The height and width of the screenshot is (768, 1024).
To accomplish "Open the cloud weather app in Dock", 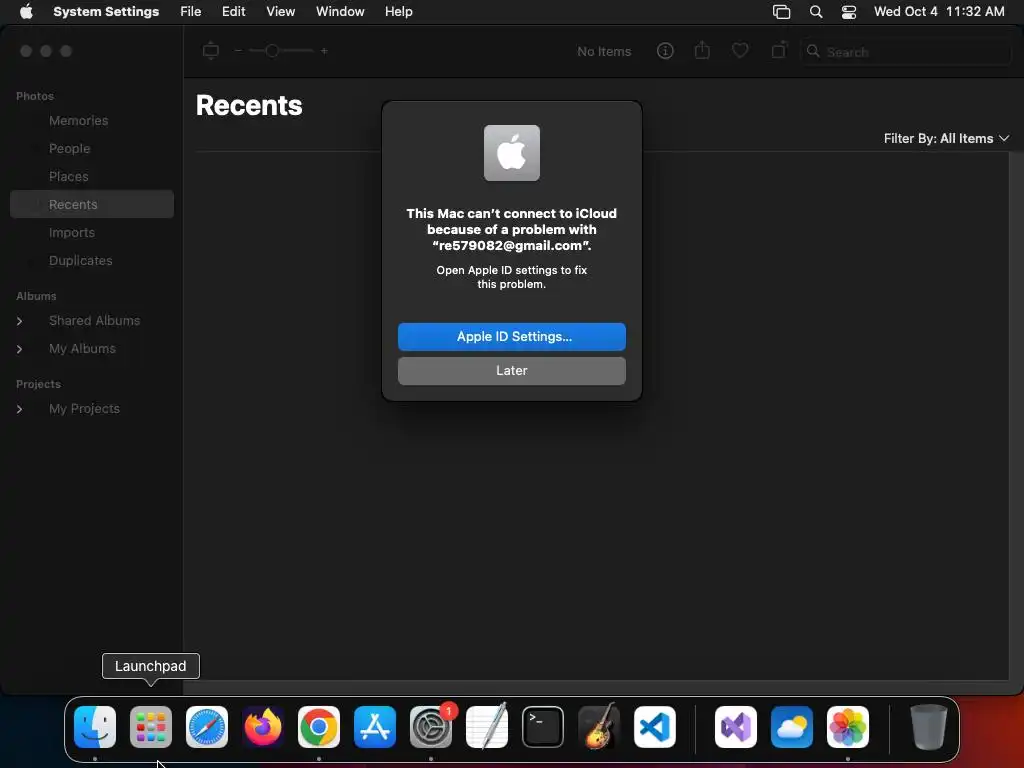I will tap(792, 727).
